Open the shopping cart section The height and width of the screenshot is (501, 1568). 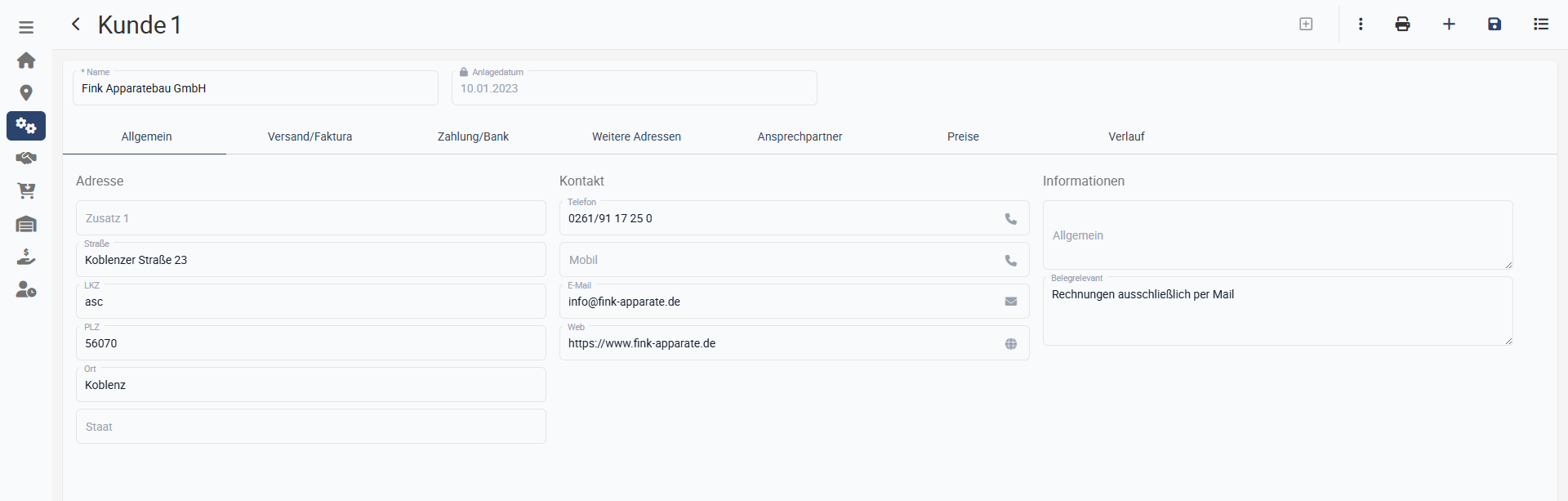(26, 191)
